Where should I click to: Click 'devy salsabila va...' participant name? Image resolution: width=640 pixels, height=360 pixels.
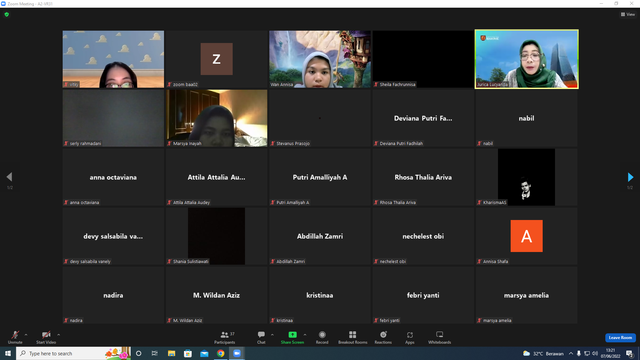click(113, 236)
